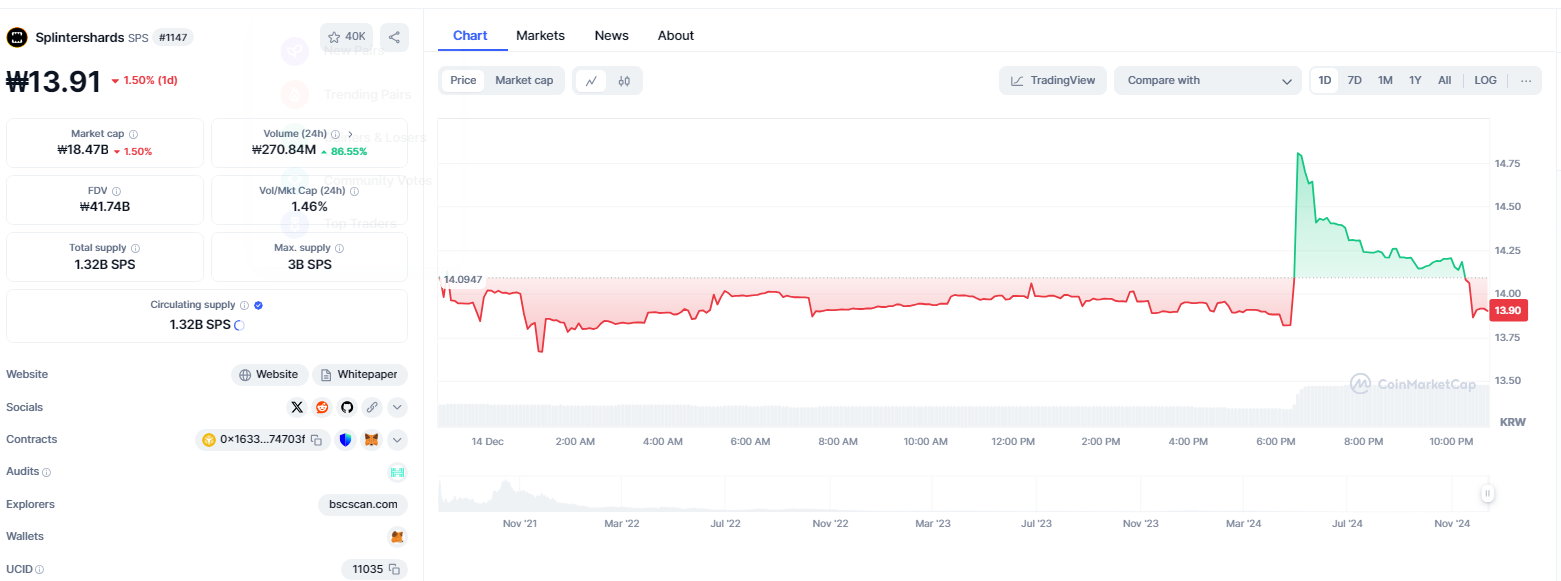Select Price chart view
The image size is (1561, 581).
[x=463, y=80]
